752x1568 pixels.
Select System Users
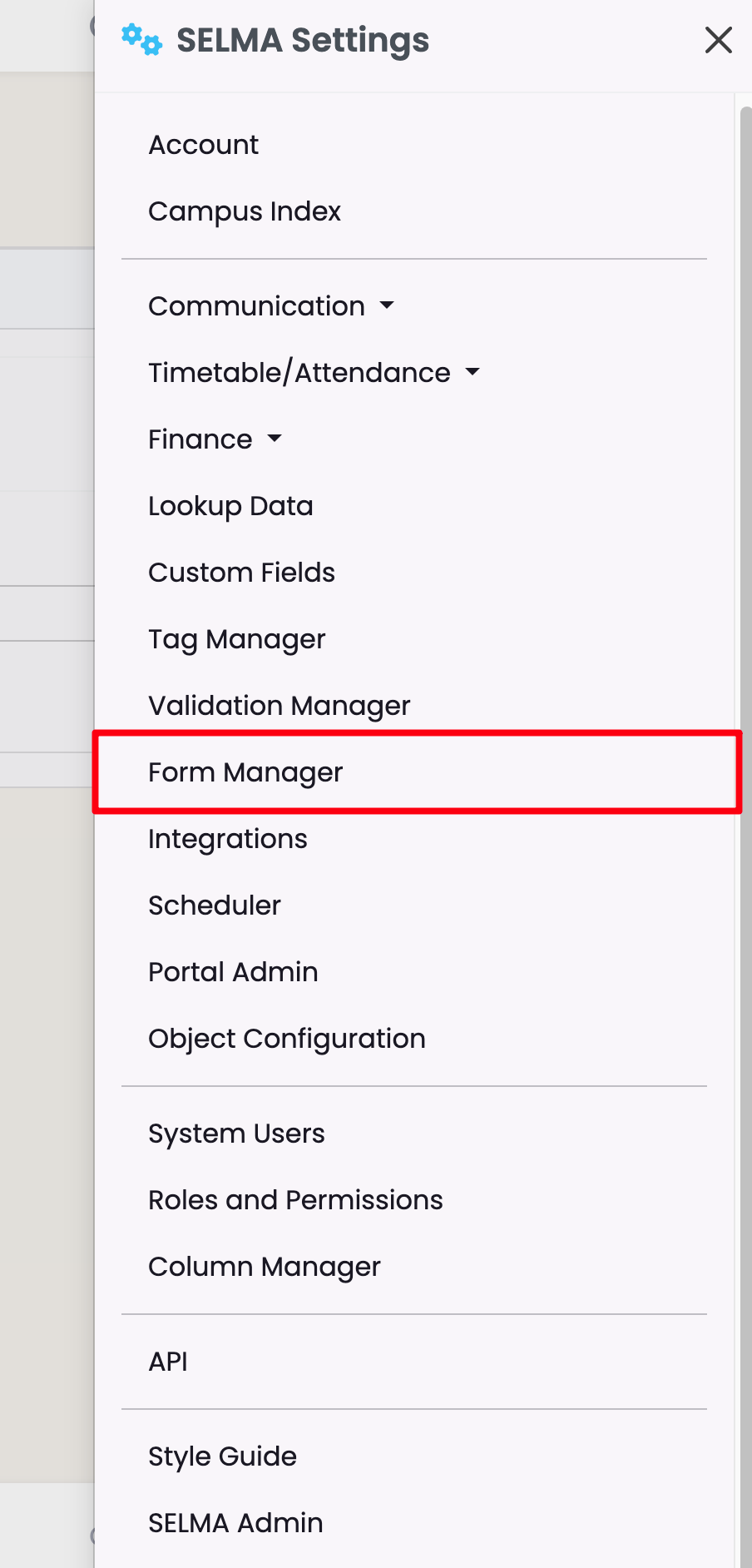click(x=236, y=1134)
